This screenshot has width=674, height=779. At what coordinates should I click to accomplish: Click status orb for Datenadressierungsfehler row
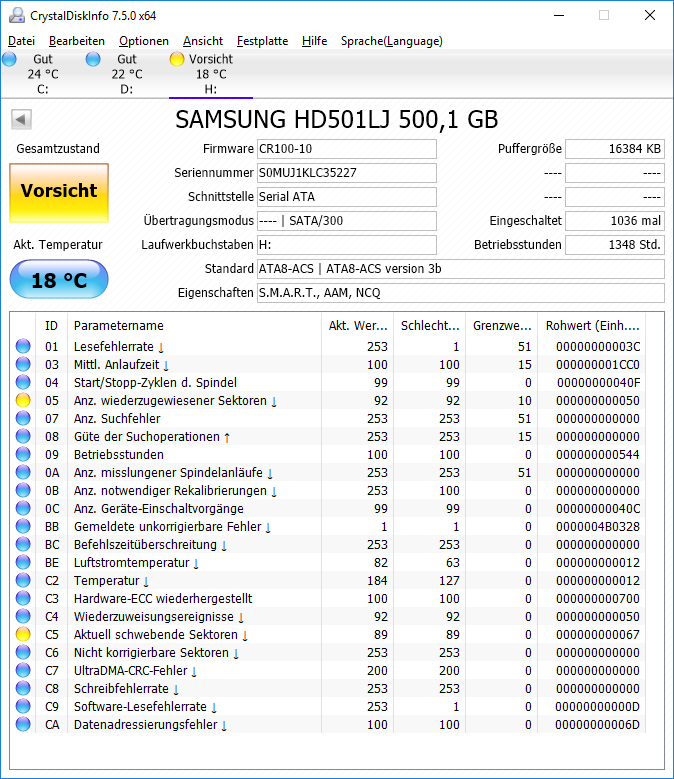coord(23,724)
